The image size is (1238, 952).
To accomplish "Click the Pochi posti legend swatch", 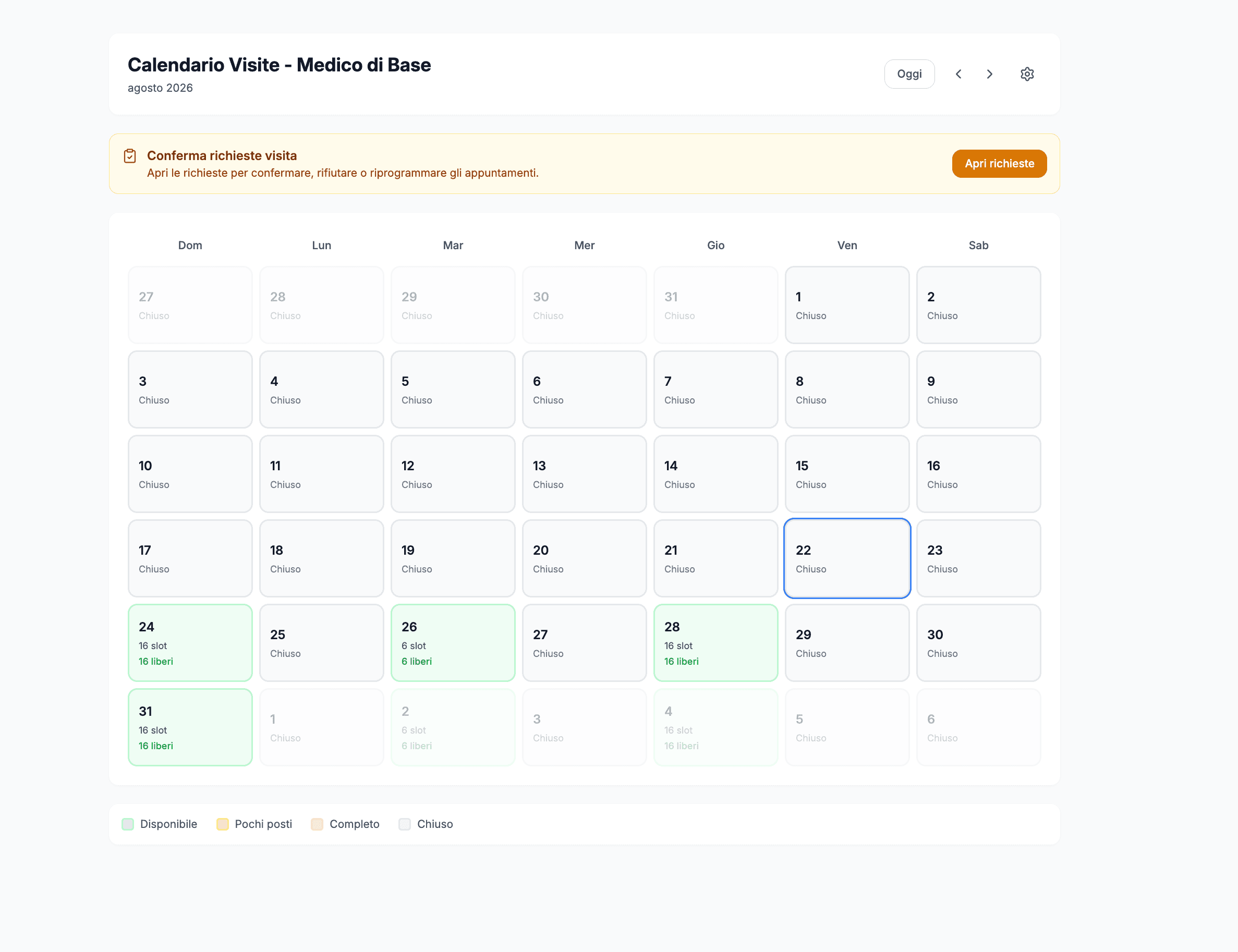I will tap(222, 824).
